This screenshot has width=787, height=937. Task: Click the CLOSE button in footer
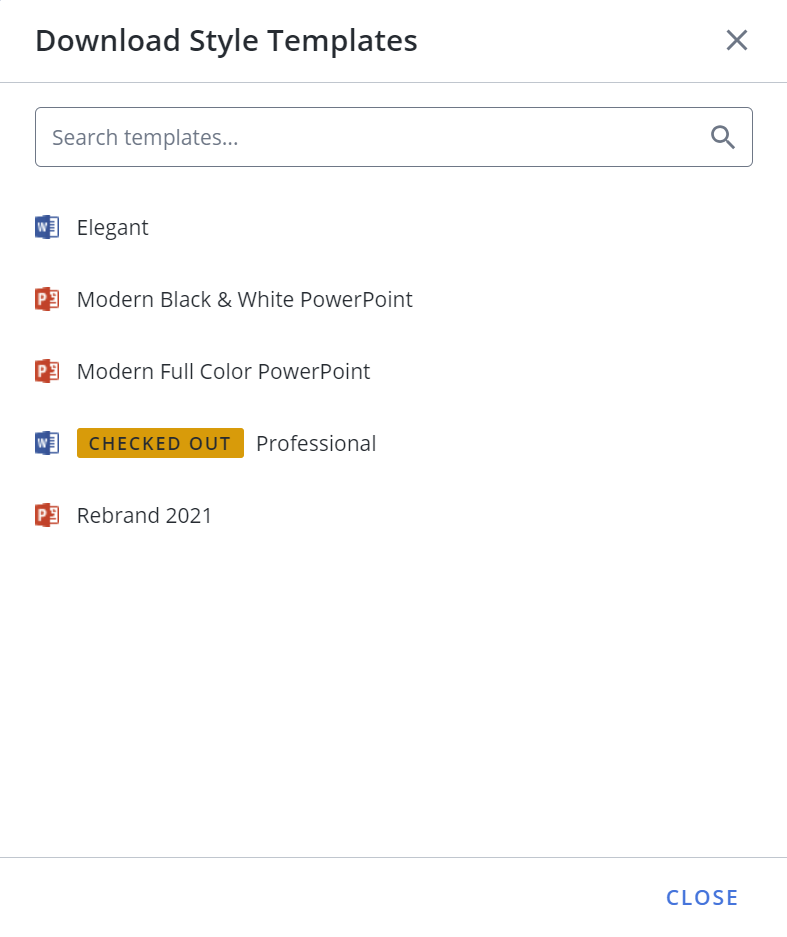702,898
